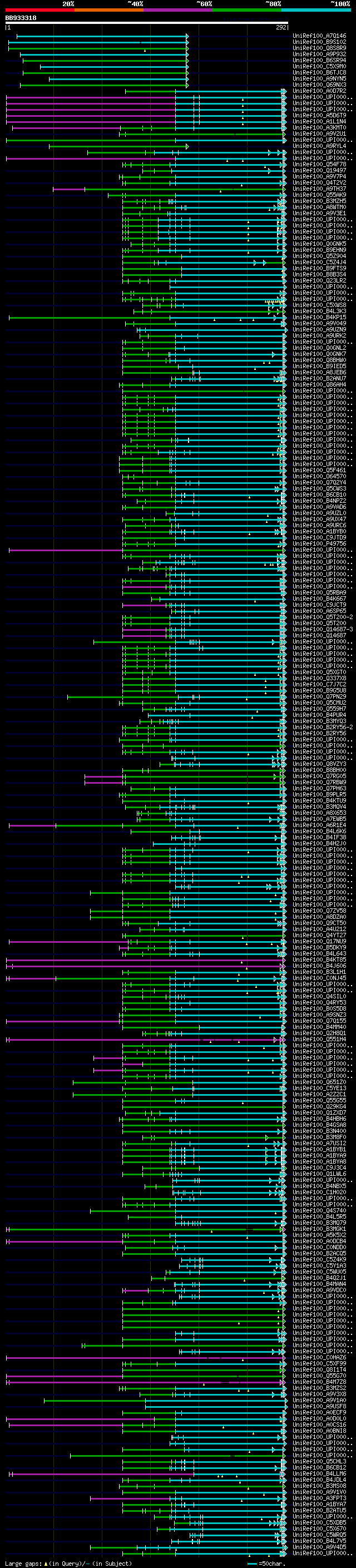The width and height of the screenshot is (356, 1568).
Task: Select the UniRef100_Q5T200-2 label
Action: [323, 617]
